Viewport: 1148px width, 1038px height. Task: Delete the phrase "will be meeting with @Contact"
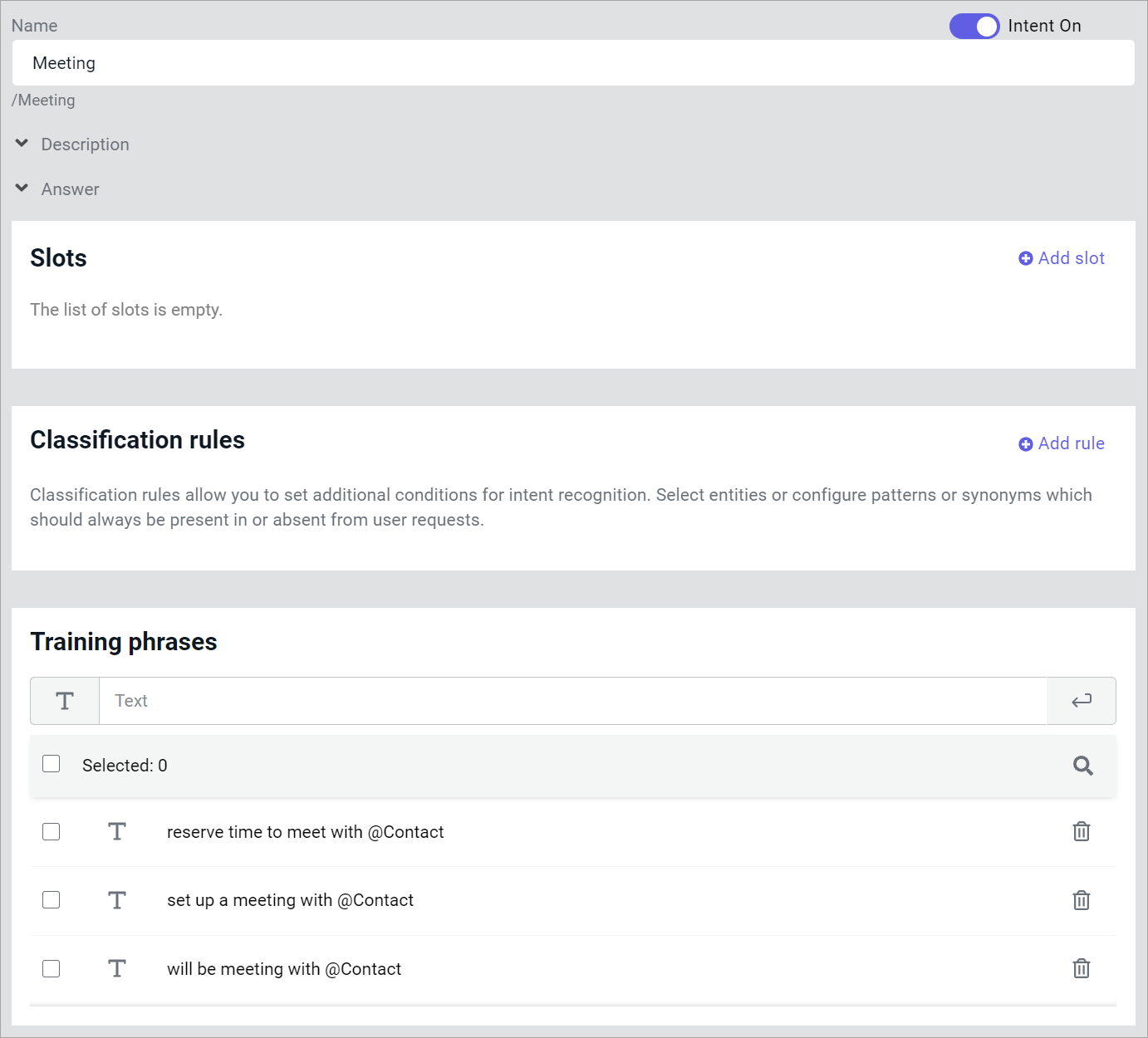[x=1081, y=968]
